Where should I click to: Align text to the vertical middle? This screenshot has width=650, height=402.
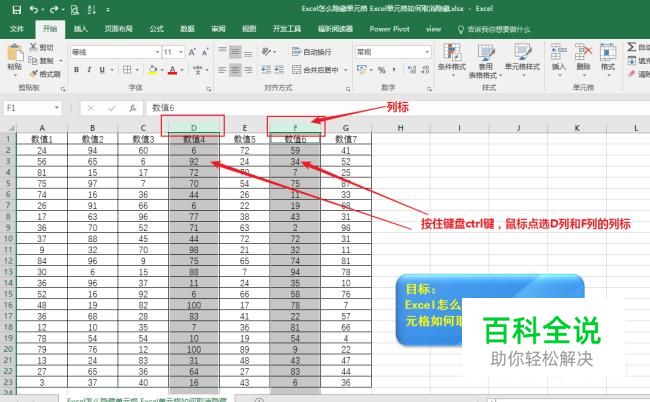click(235, 52)
